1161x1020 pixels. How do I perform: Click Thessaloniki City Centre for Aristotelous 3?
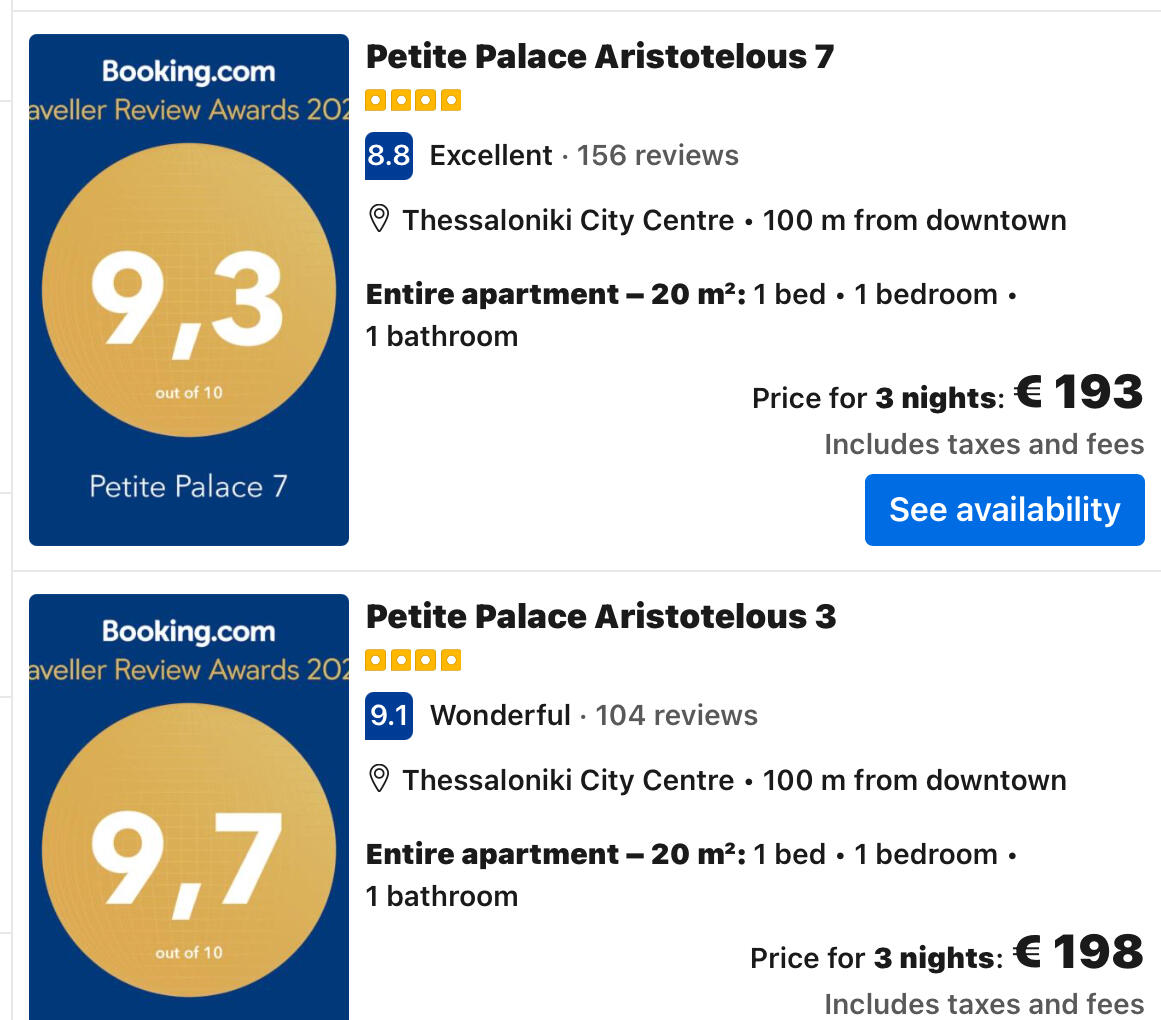568,780
